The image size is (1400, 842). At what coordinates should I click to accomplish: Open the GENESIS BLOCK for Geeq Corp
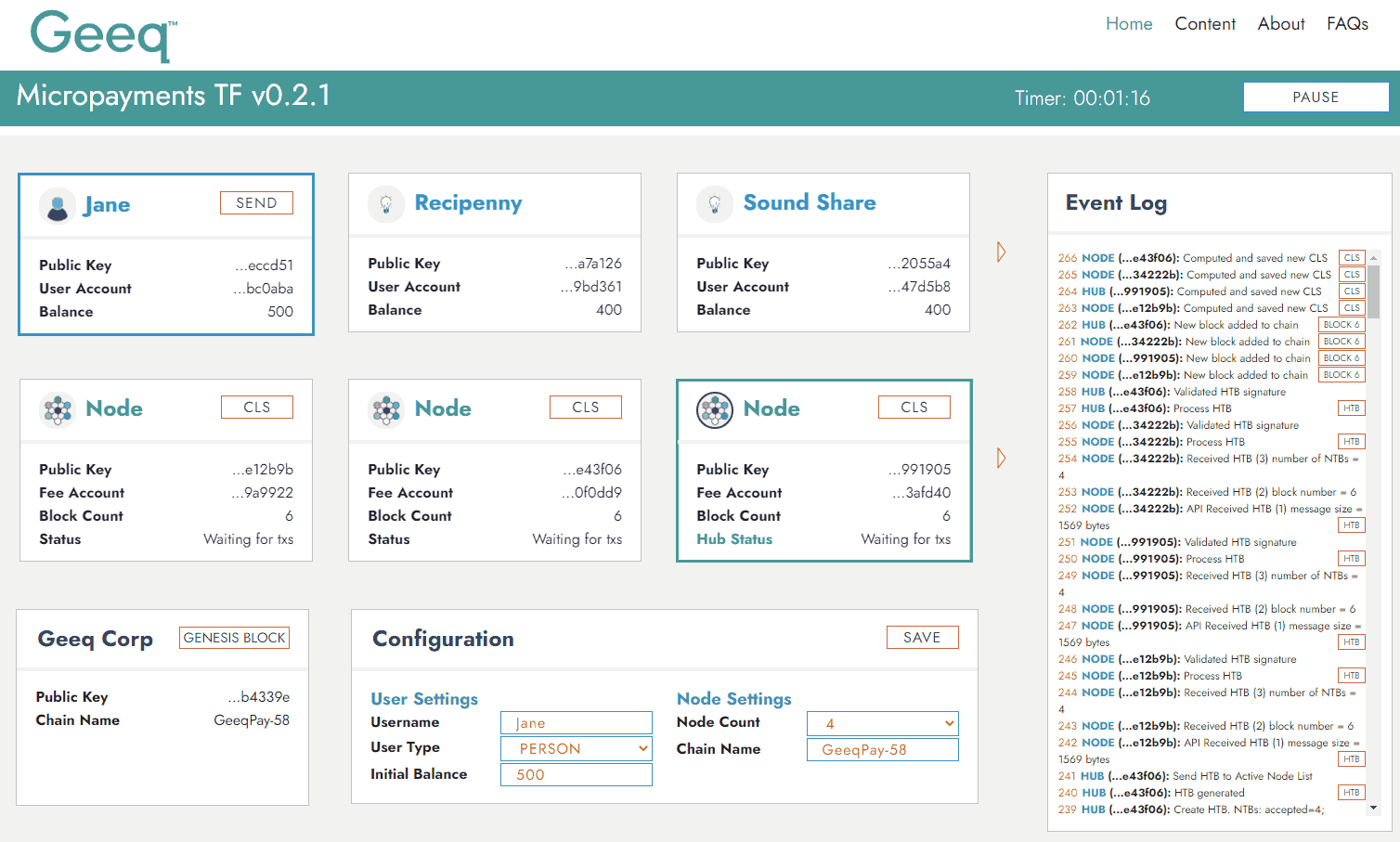click(x=234, y=638)
